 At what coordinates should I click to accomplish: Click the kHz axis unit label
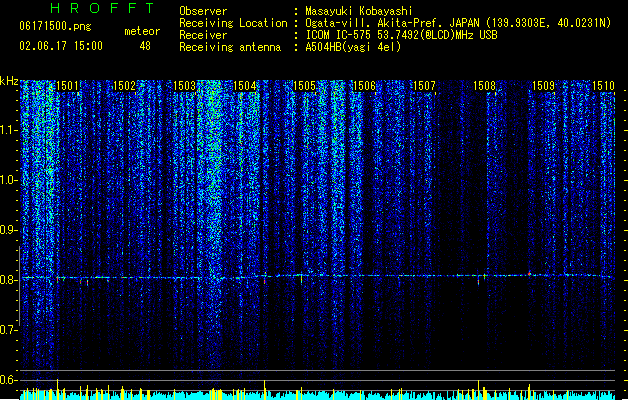pyautogui.click(x=9, y=81)
